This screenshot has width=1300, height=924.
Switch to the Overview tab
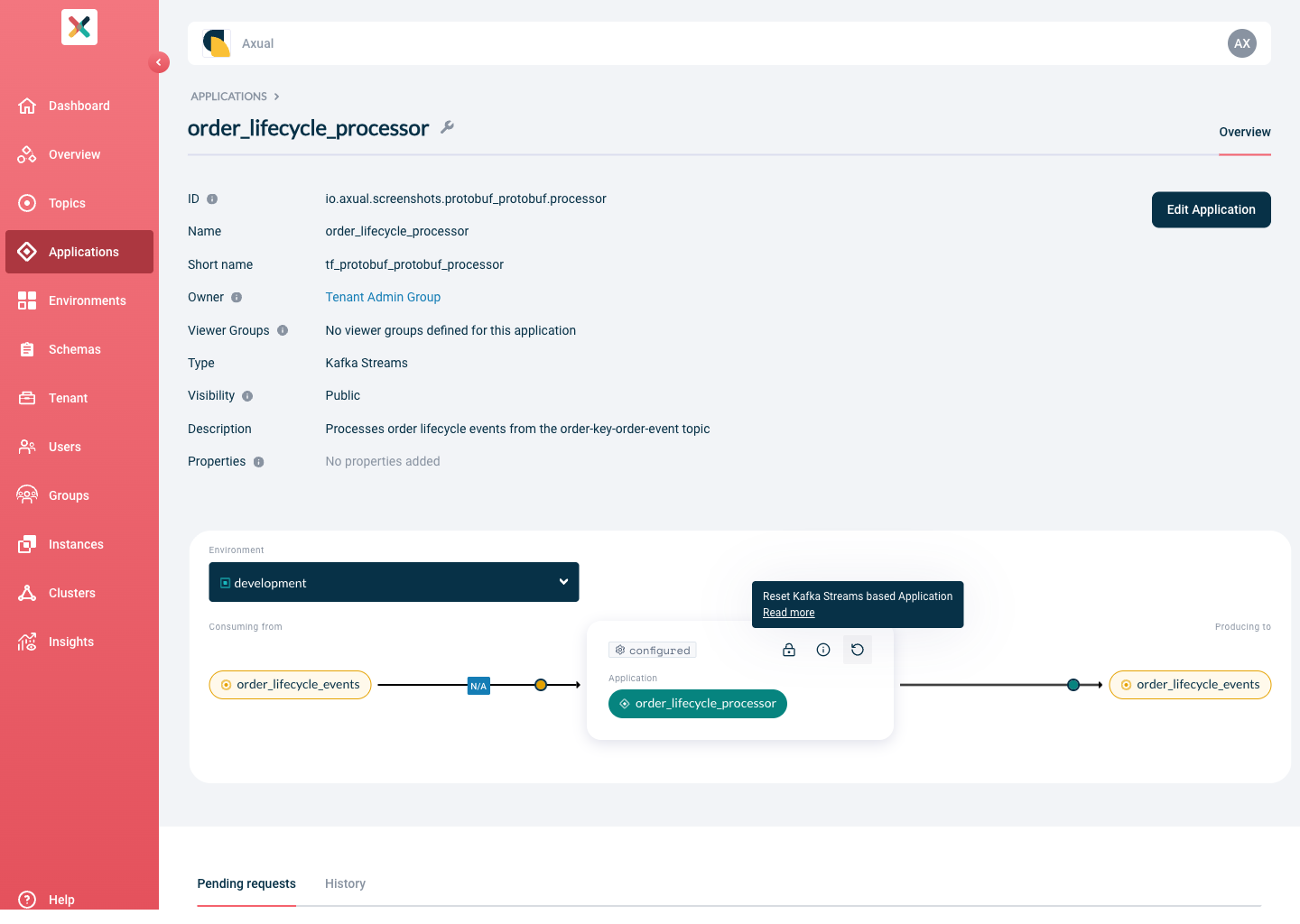(1245, 133)
